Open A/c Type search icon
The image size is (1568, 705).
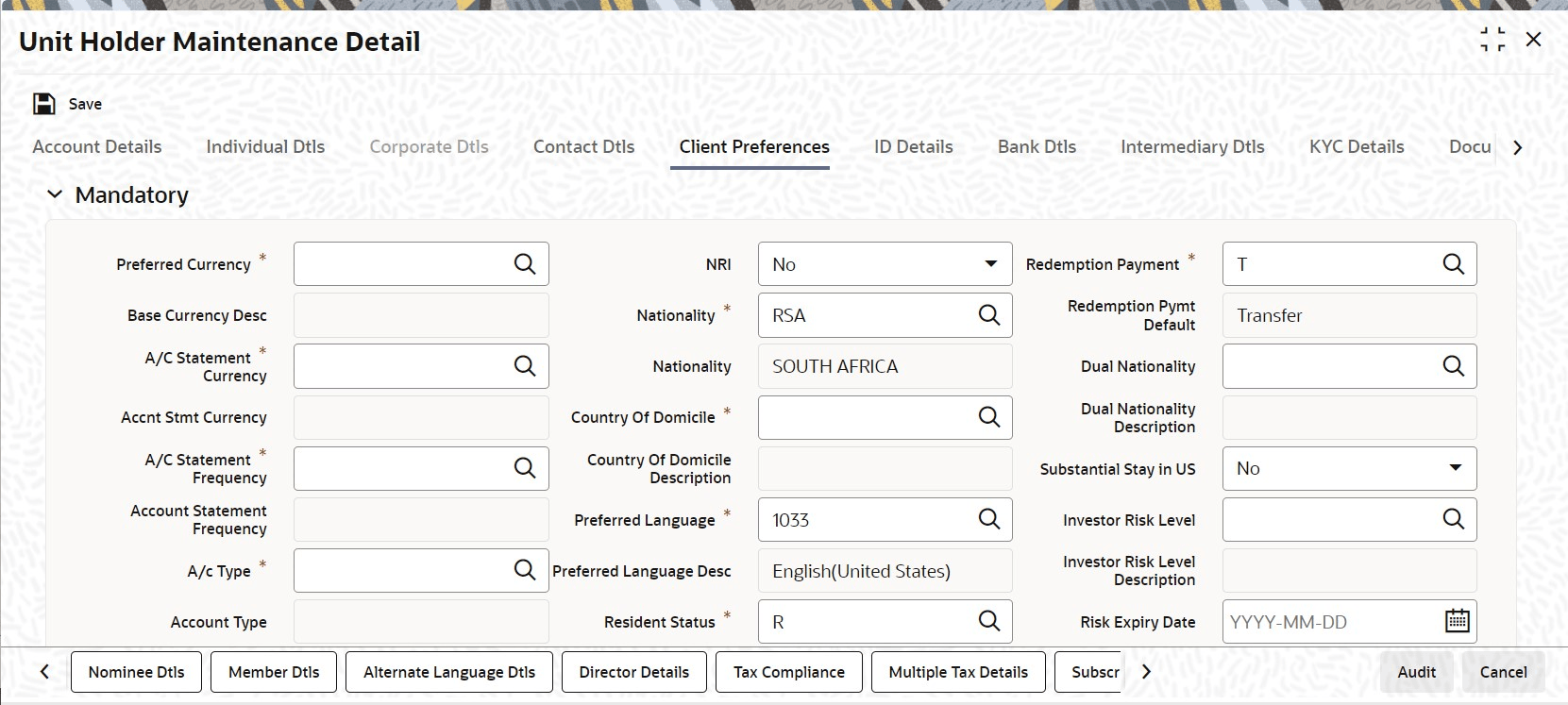click(x=525, y=570)
